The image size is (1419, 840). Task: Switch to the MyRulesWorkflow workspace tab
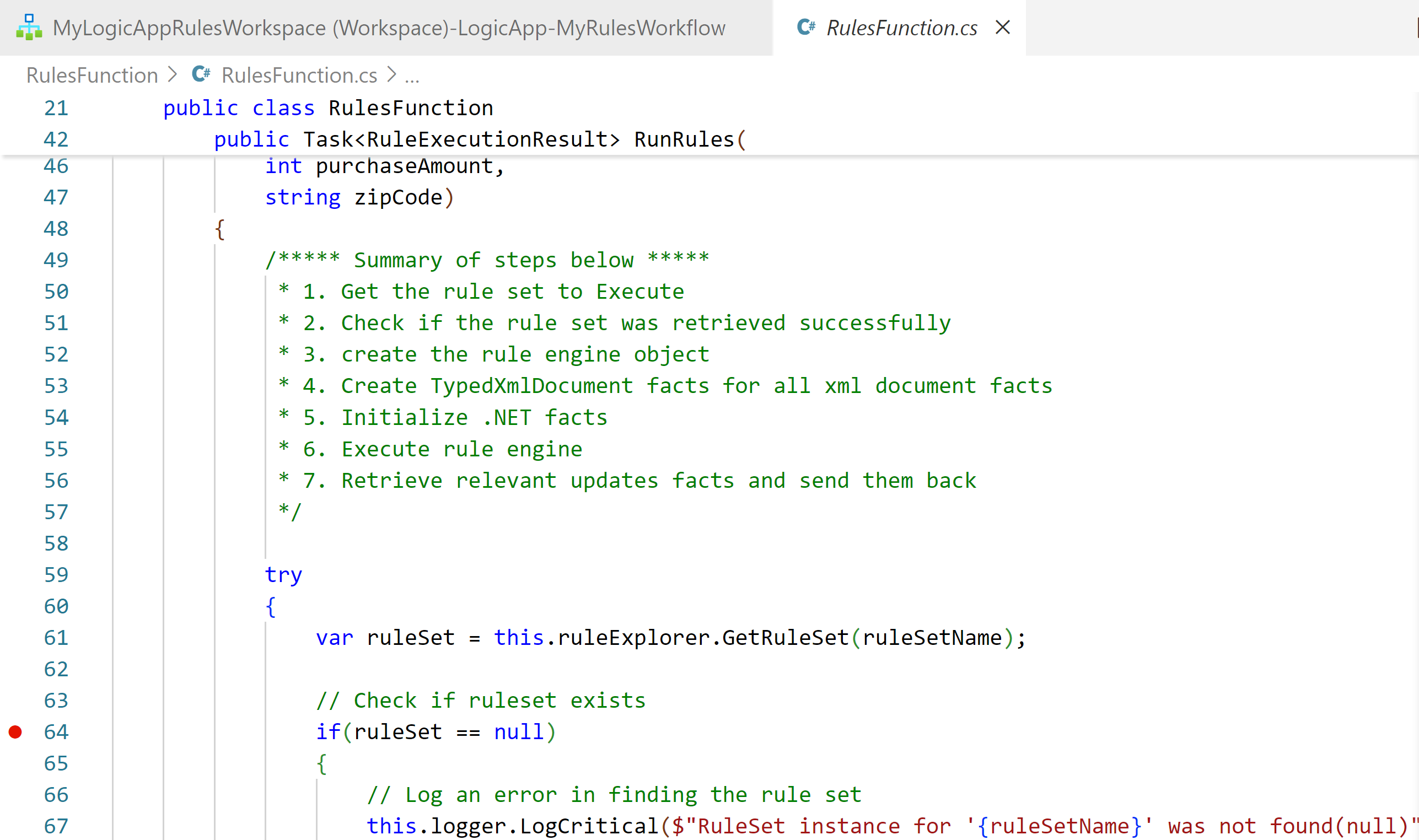click(x=388, y=27)
